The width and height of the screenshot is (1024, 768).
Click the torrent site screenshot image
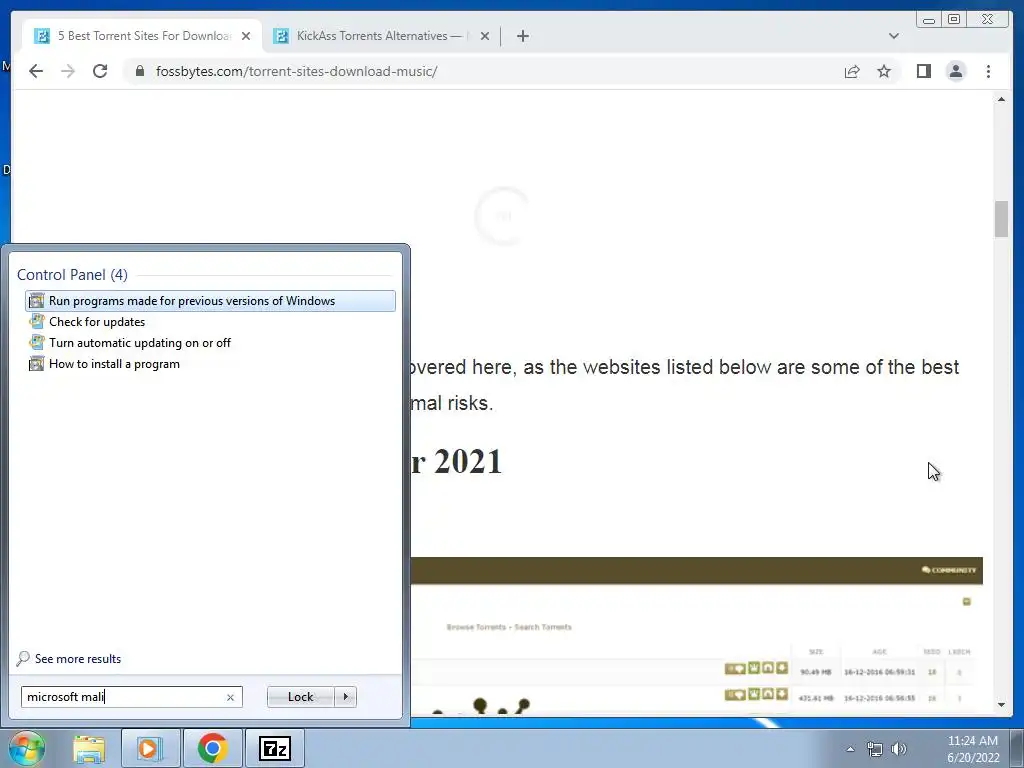696,635
